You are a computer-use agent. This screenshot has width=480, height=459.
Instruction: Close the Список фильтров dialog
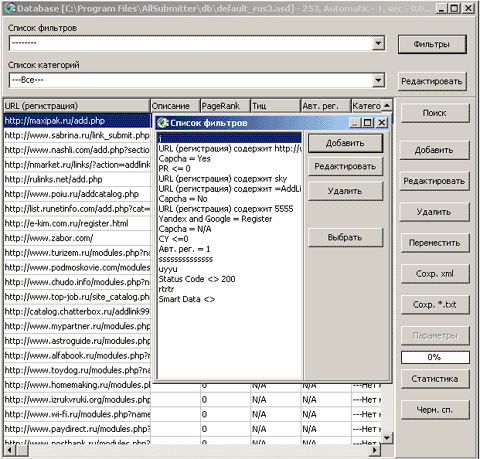click(382, 123)
